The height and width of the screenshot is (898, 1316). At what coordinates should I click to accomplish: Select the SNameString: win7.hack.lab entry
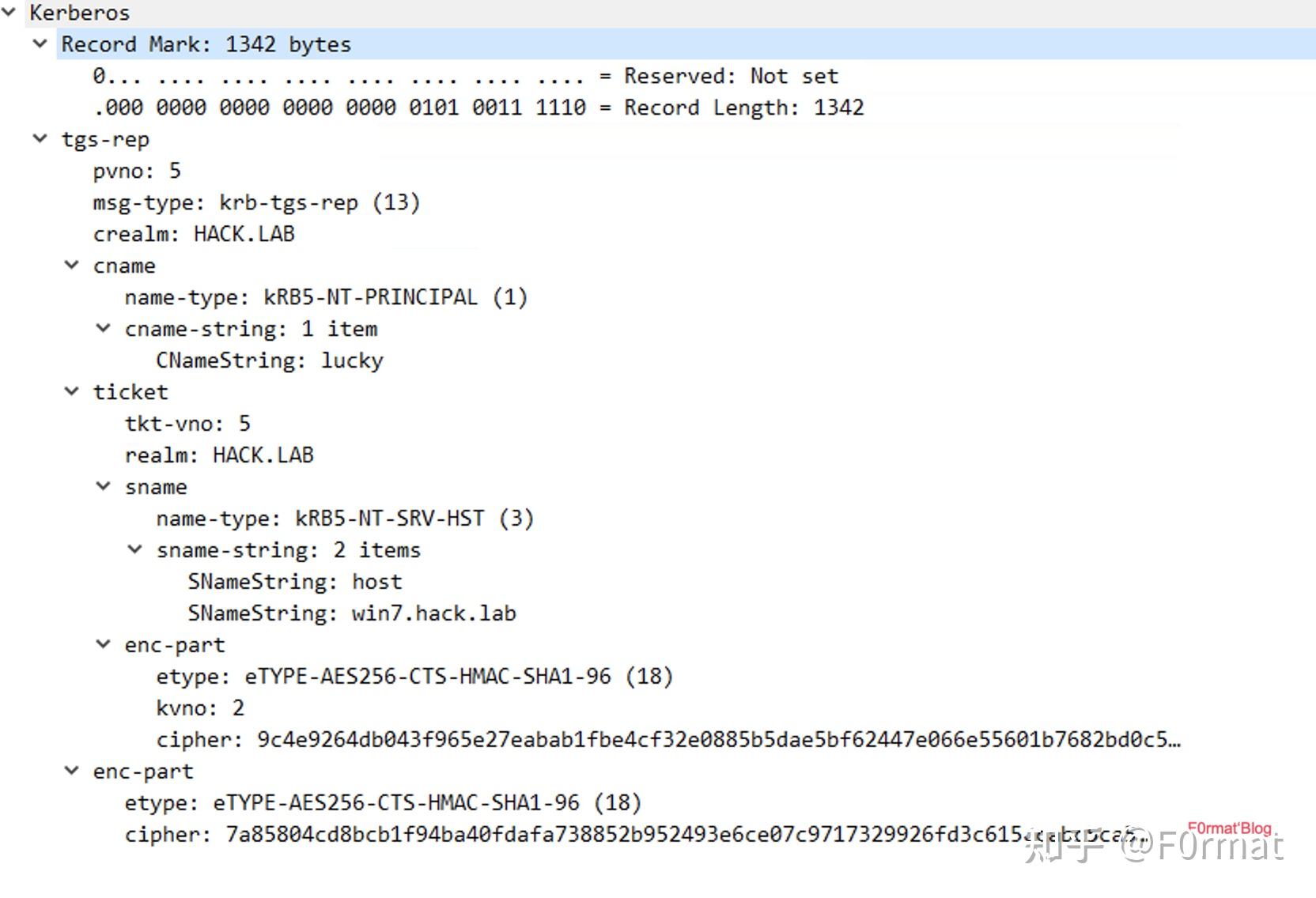pyautogui.click(x=352, y=613)
